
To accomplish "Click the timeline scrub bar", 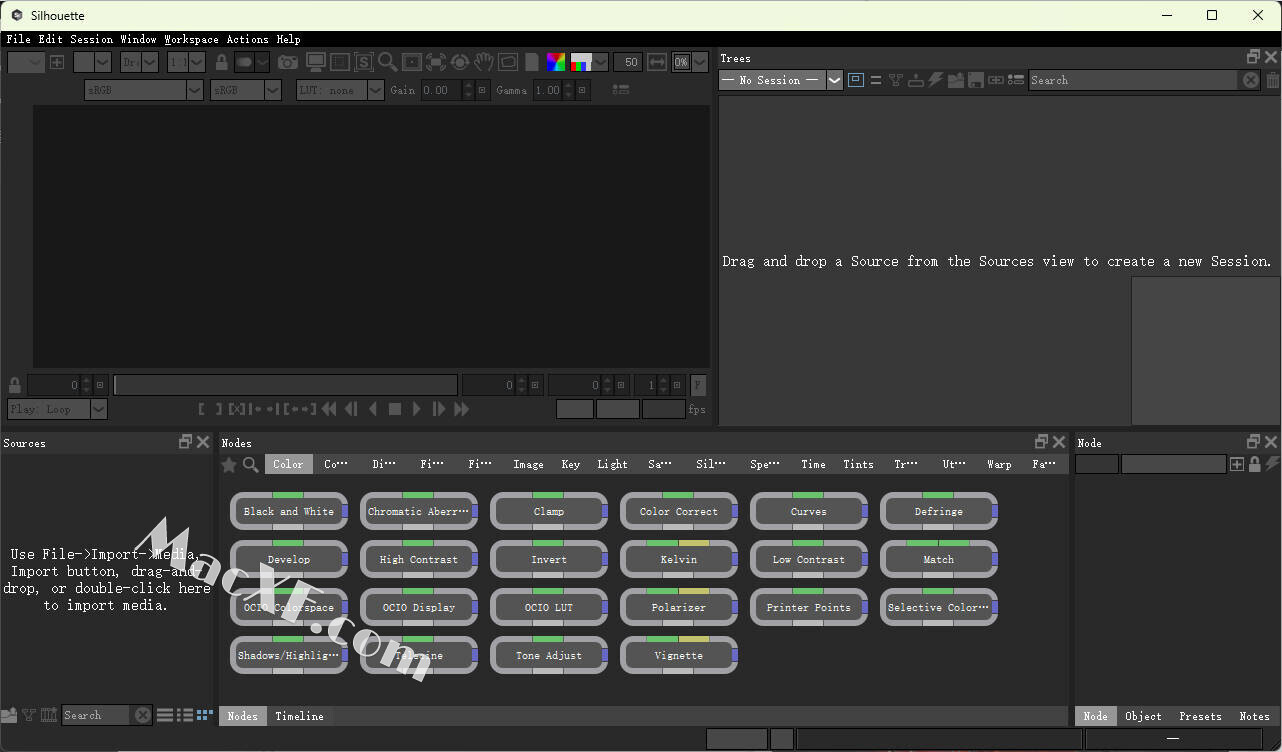I will (285, 385).
